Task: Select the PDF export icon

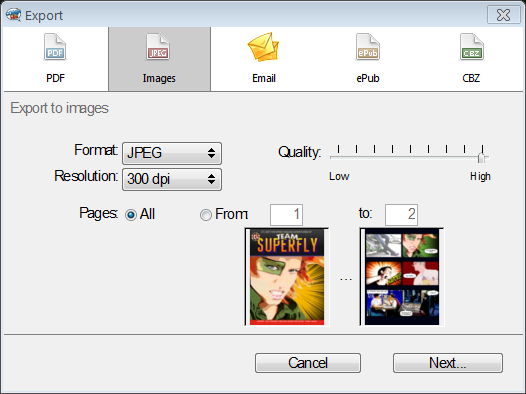Action: point(55,47)
